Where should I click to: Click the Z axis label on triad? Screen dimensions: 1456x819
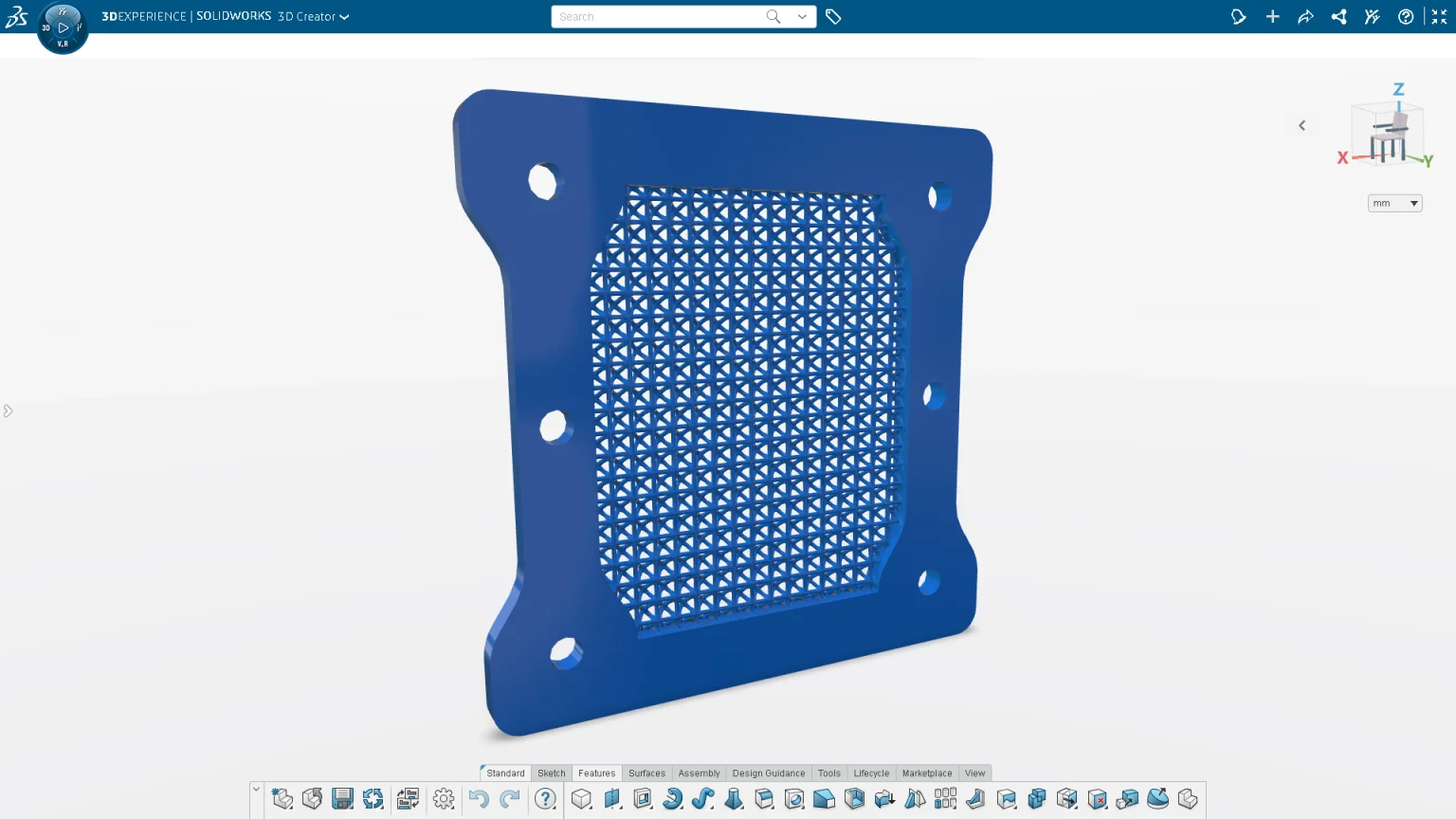[x=1398, y=89]
